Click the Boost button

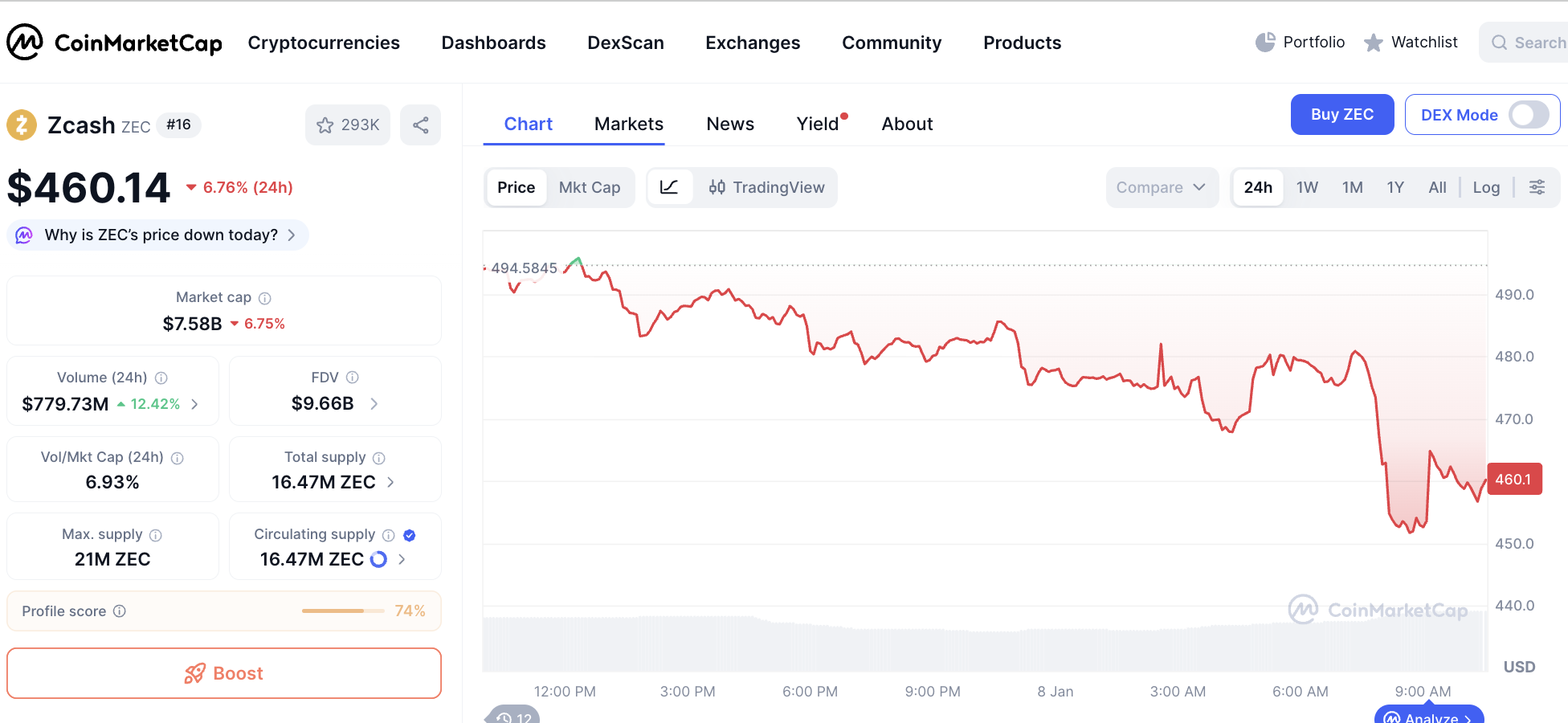[223, 673]
